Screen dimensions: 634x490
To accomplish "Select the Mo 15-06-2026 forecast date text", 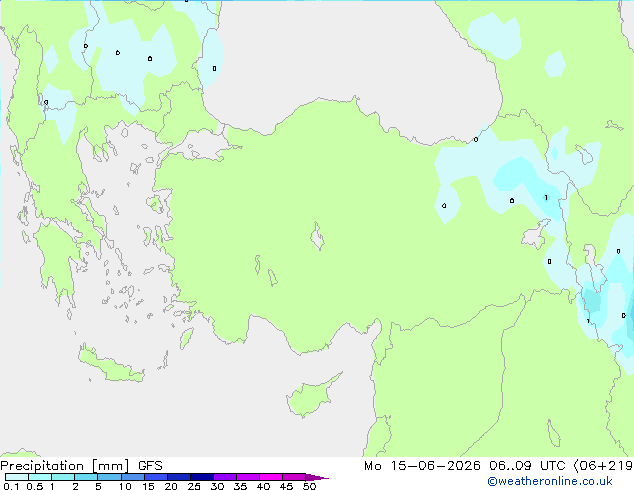I will click(422, 466).
